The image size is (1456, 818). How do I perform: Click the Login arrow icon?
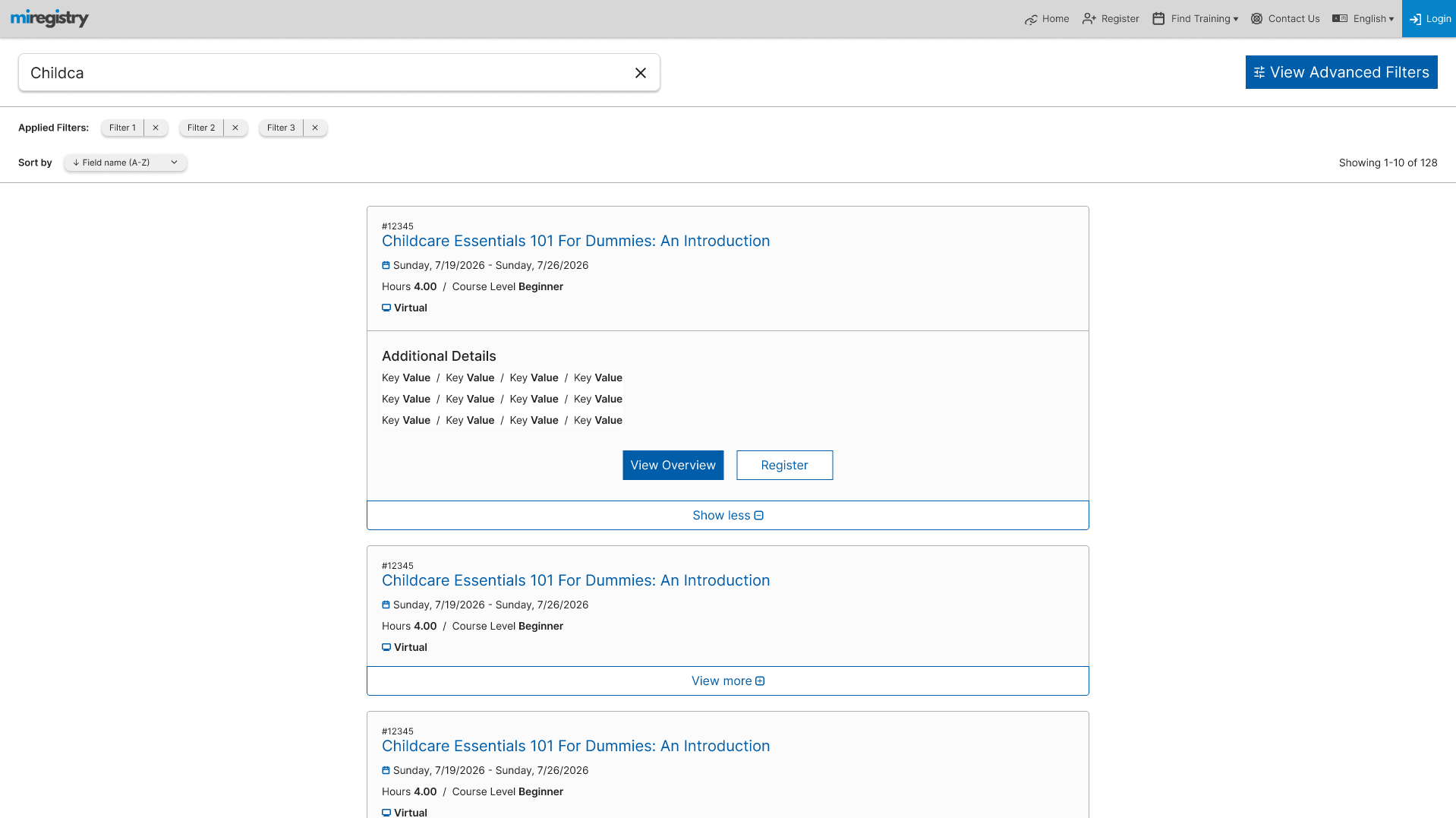point(1417,18)
